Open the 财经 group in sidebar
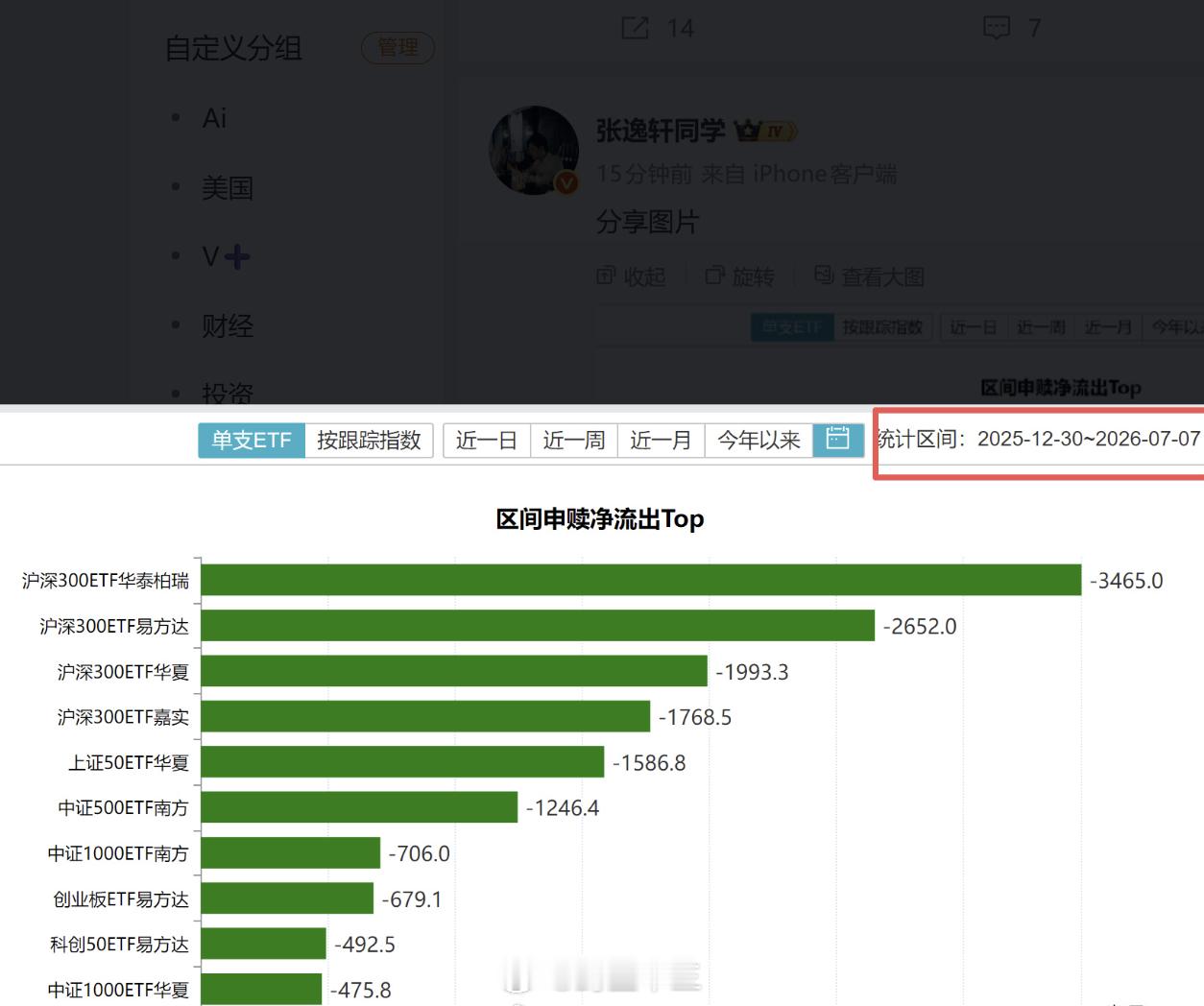Screen dimensions: 1204x1006 click(228, 326)
